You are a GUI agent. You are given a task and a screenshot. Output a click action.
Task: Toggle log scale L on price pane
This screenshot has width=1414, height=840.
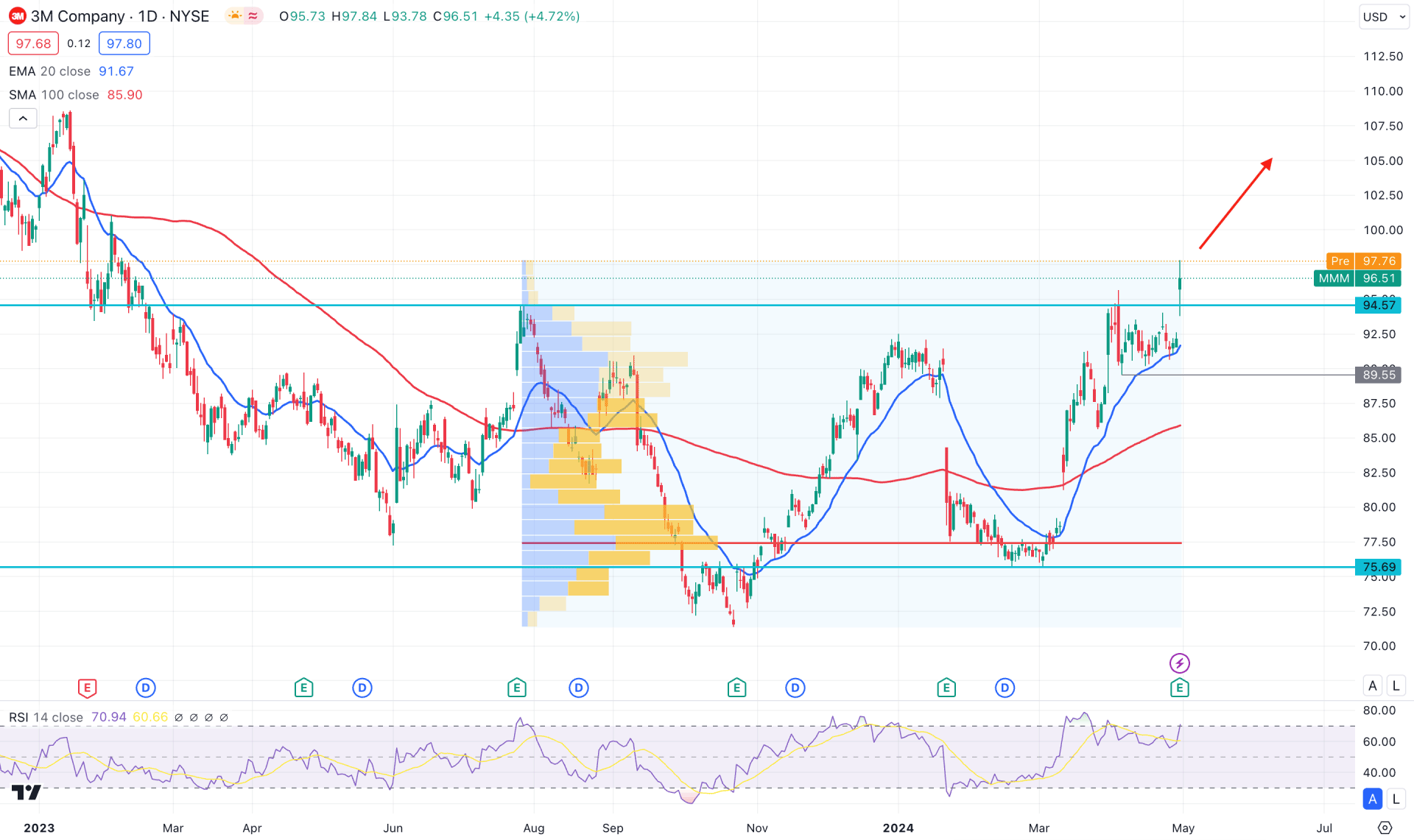click(x=1396, y=685)
